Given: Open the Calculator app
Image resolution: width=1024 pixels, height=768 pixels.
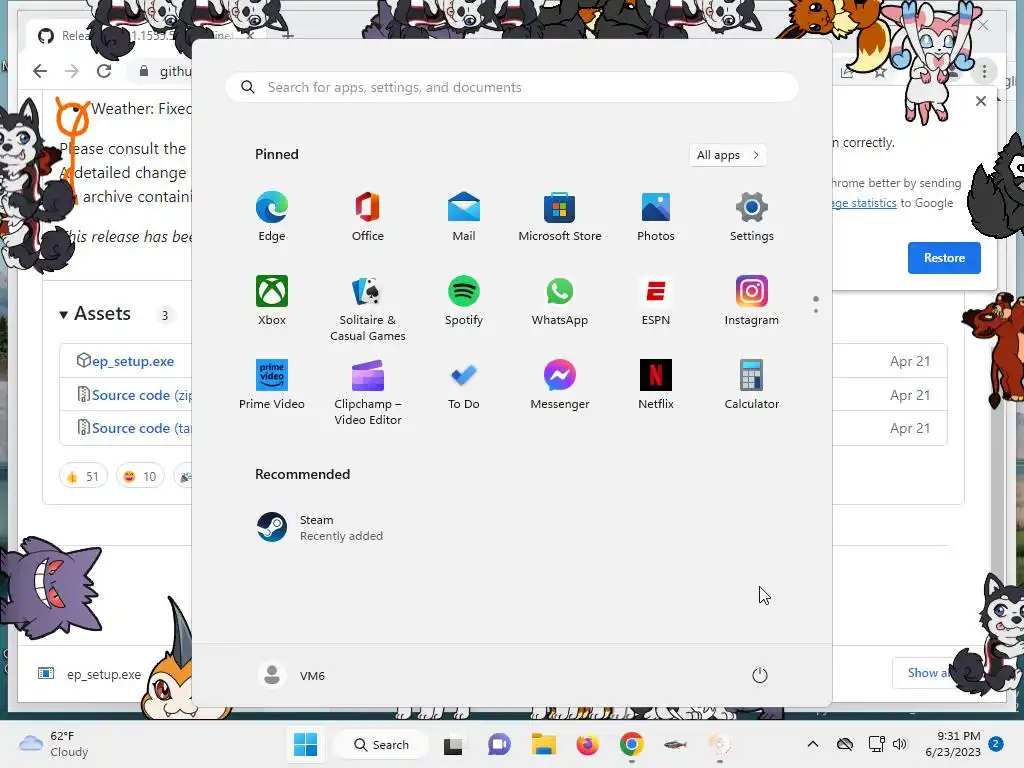Looking at the screenshot, I should pos(752,385).
